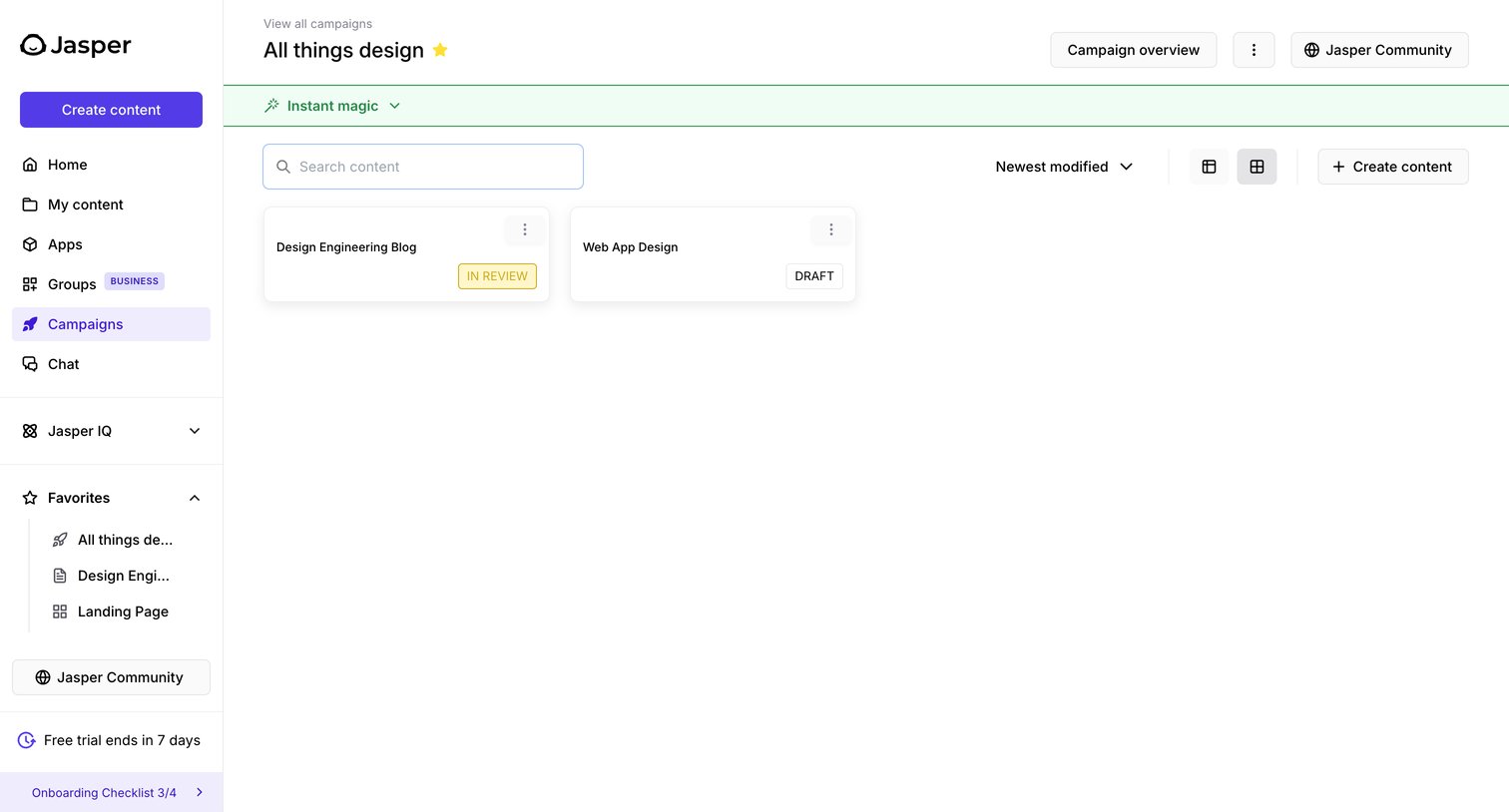Click the My content folder icon
The image size is (1509, 812).
click(x=30, y=204)
